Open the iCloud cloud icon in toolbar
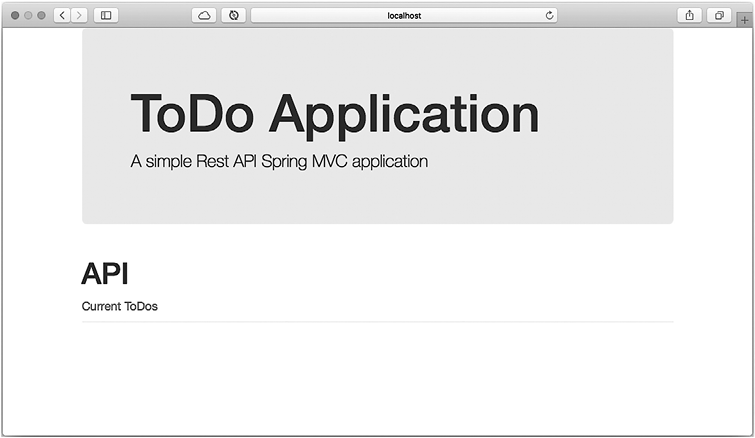Image resolution: width=755 pixels, height=438 pixels. (203, 15)
